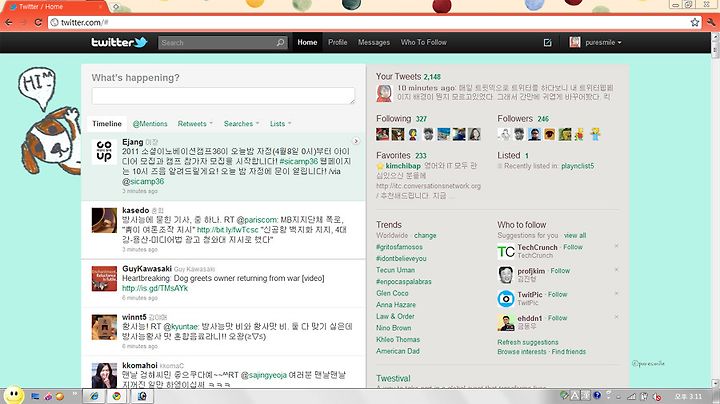The image size is (720, 404).
Task: Open kimchibap's favorite tweet
Action: click(x=428, y=180)
